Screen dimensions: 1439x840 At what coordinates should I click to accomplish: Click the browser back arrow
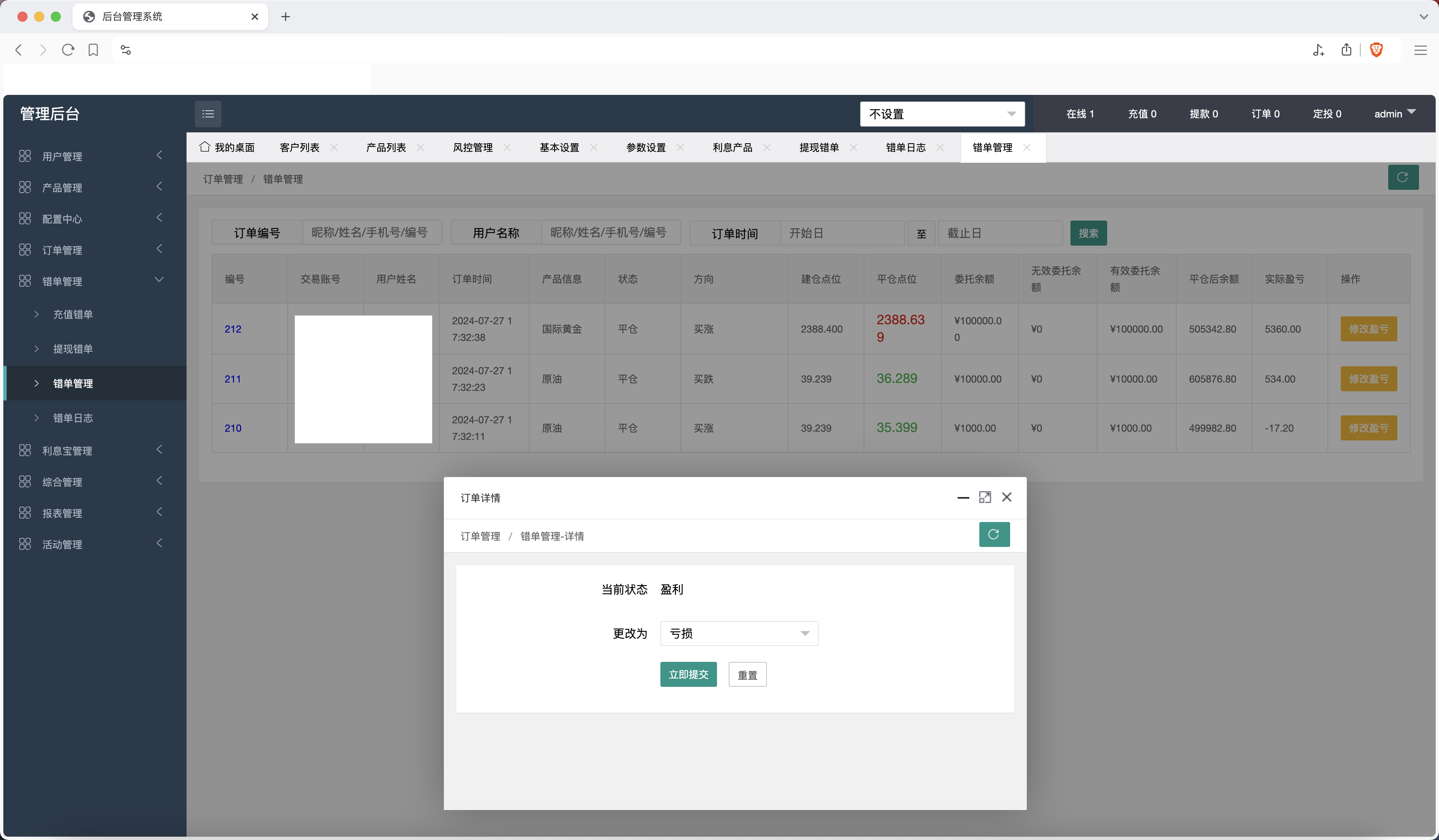click(18, 50)
